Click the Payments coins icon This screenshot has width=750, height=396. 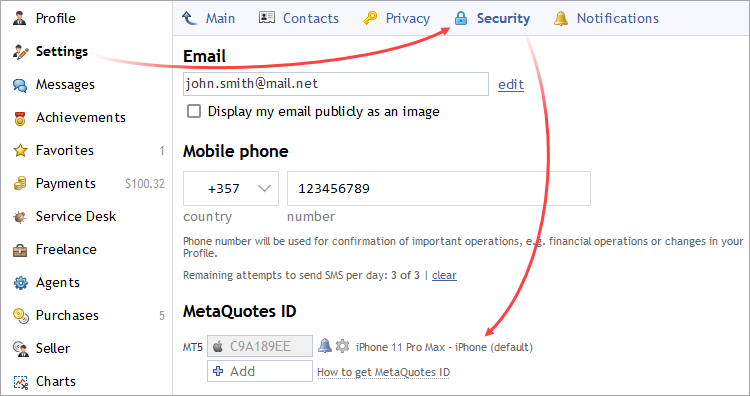click(x=20, y=184)
